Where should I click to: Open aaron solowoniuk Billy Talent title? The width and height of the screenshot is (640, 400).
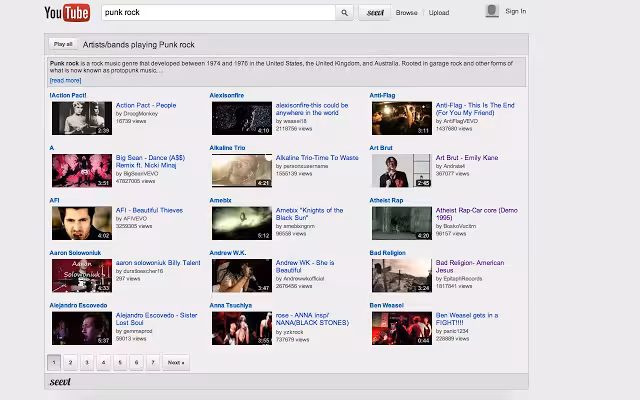(158, 262)
